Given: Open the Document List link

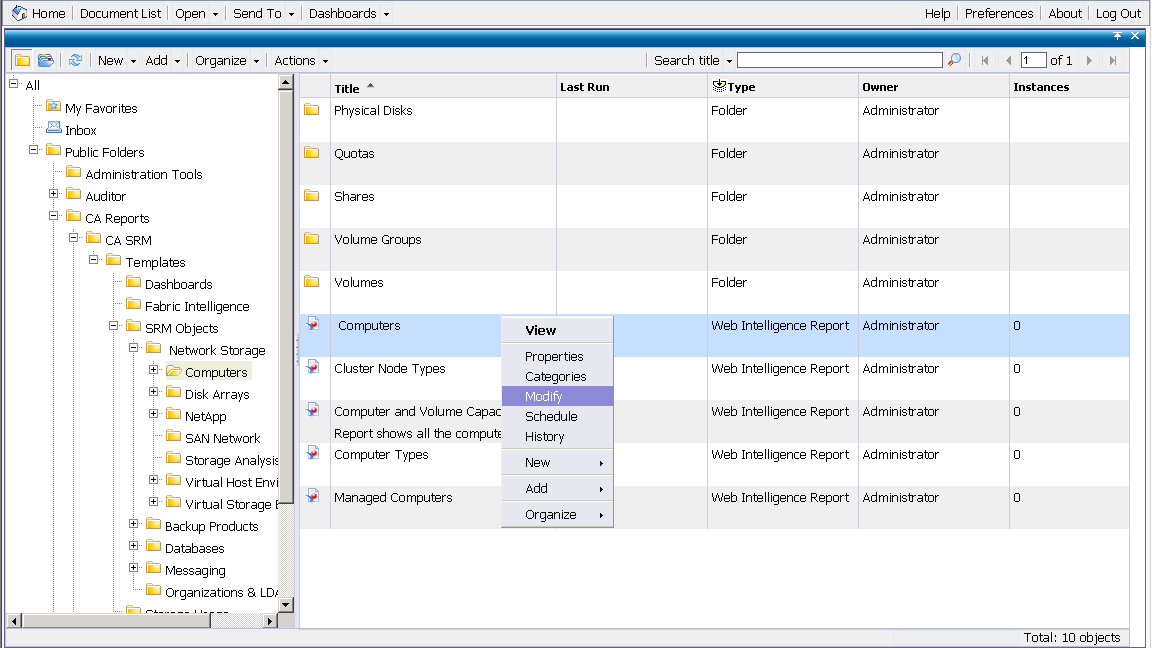Looking at the screenshot, I should coord(119,14).
